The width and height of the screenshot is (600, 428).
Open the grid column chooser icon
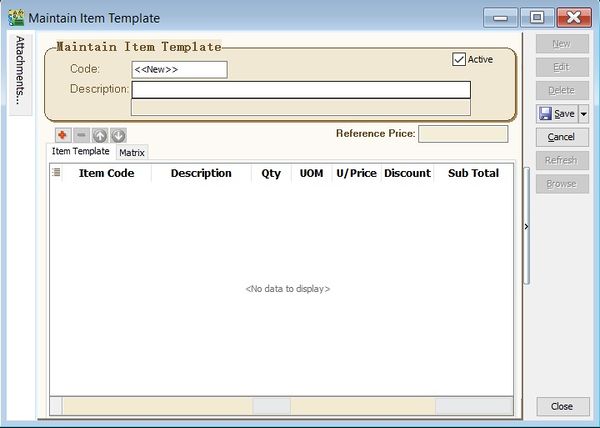pyautogui.click(x=56, y=173)
